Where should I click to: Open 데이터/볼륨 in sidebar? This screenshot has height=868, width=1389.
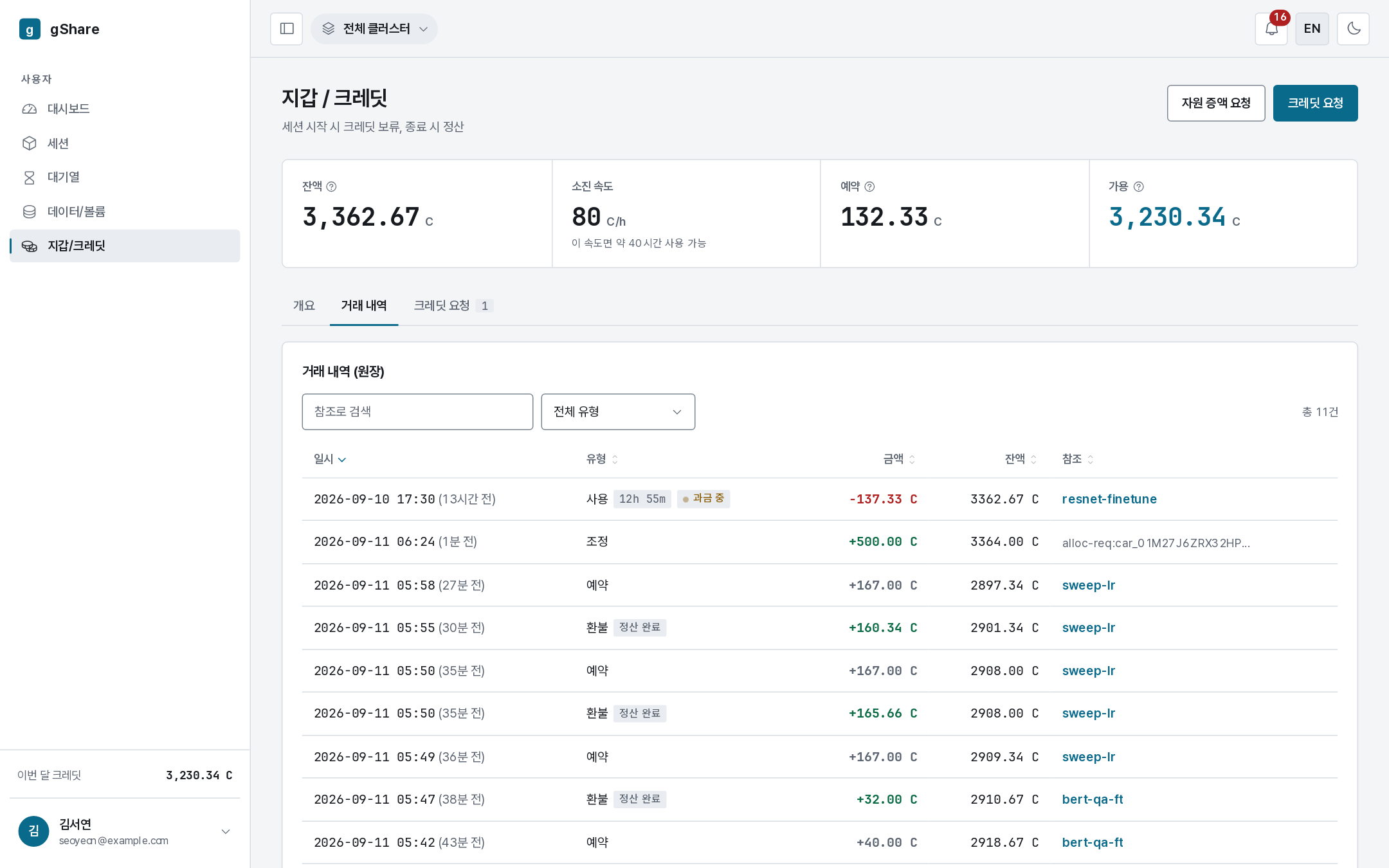point(125,212)
